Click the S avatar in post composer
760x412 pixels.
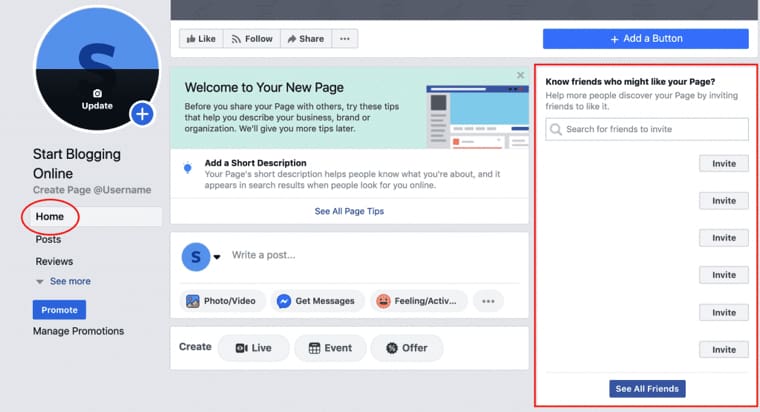tap(196, 257)
